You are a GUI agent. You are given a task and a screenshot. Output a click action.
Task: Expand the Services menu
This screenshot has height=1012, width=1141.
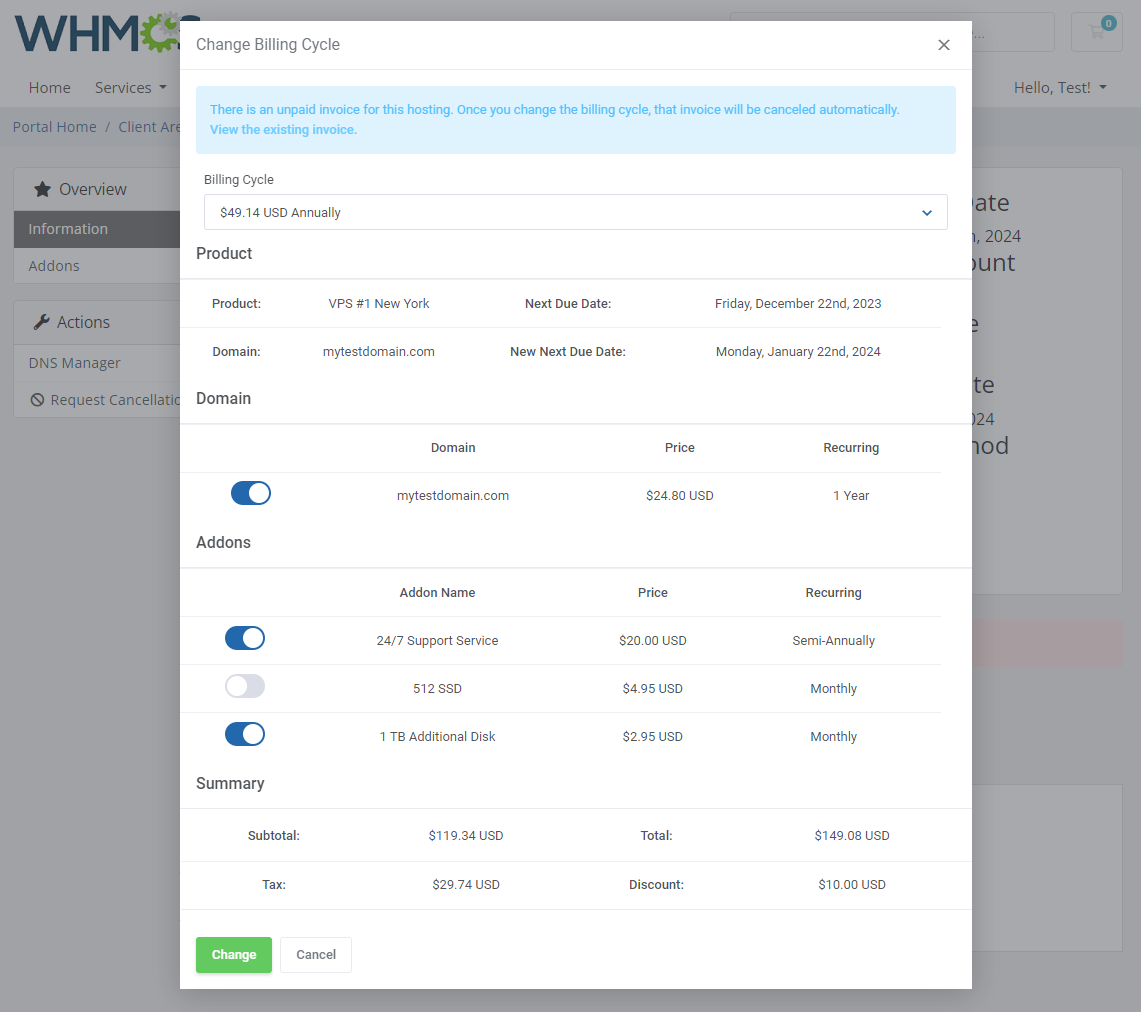130,87
